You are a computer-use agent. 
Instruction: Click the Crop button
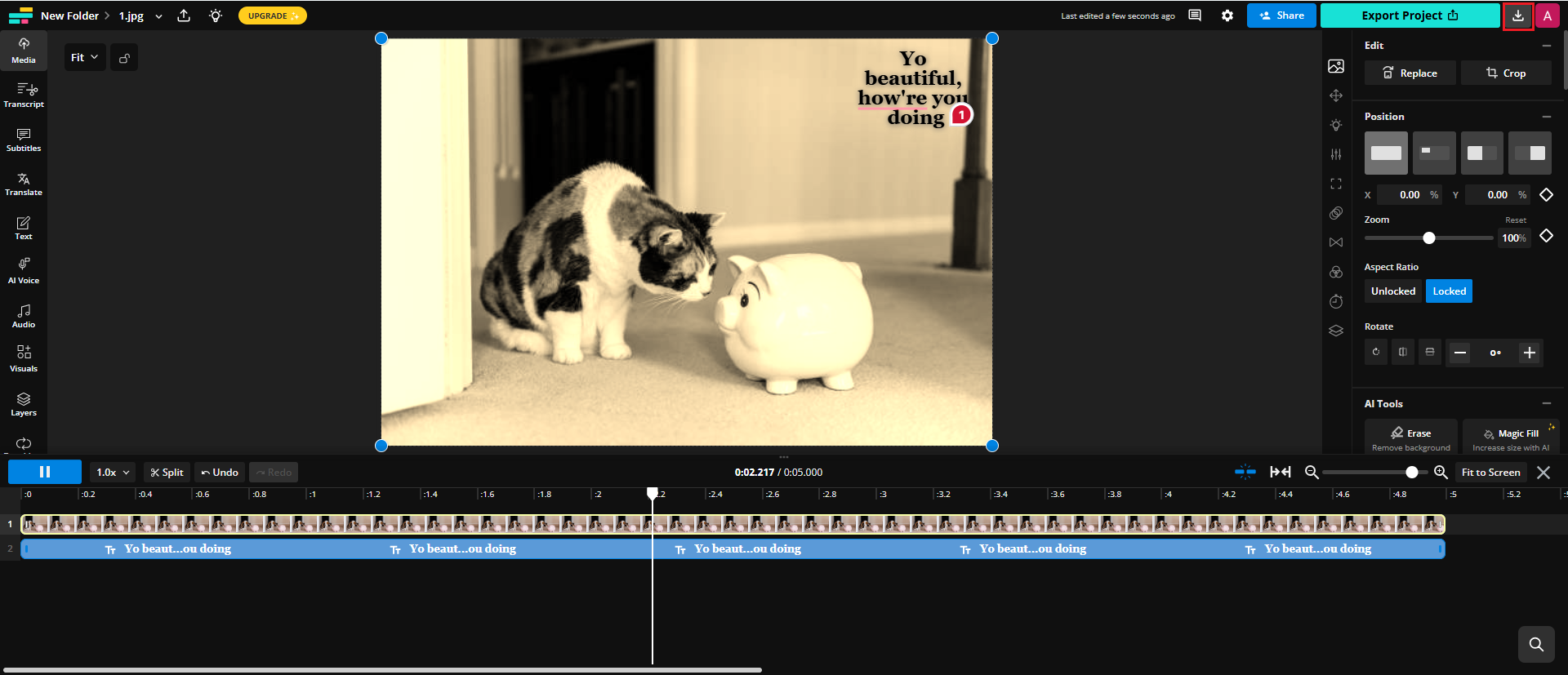tap(1506, 73)
